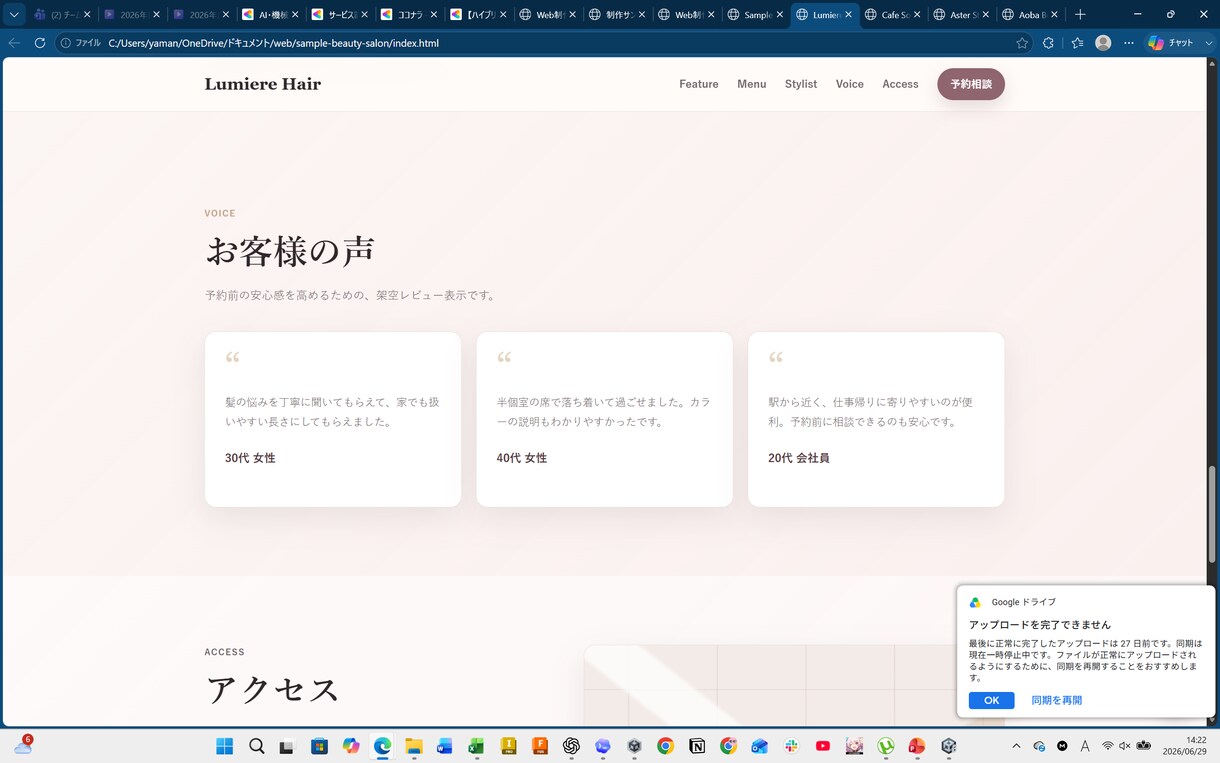Open Microsoft Store from taskbar
The width and height of the screenshot is (1220, 763).
(x=319, y=746)
